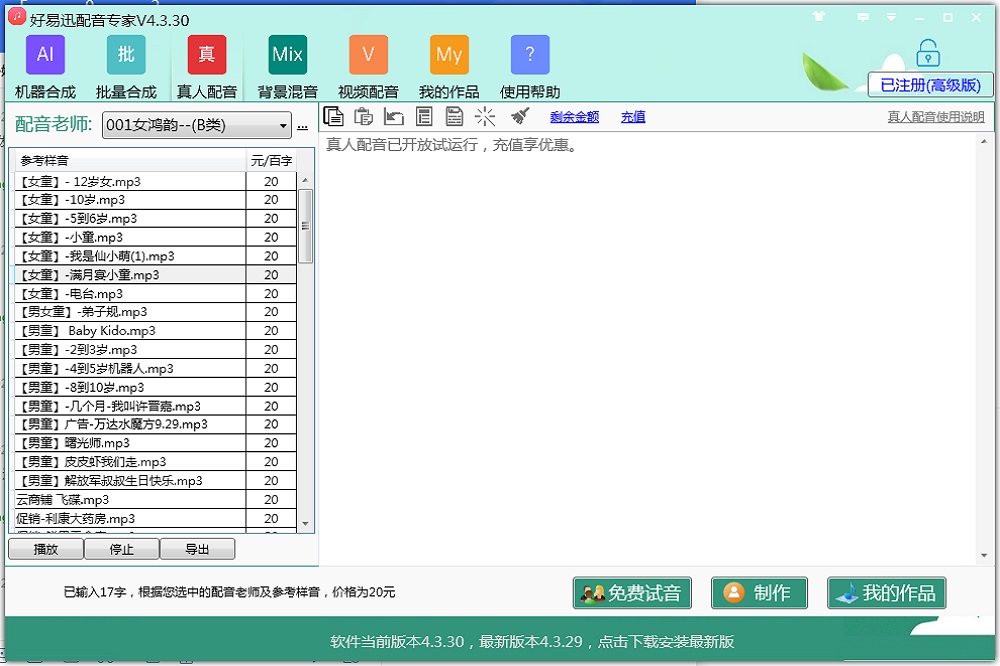Click the text area scrollbar down arrow
Image resolution: width=1000 pixels, height=666 pixels.
(984, 556)
